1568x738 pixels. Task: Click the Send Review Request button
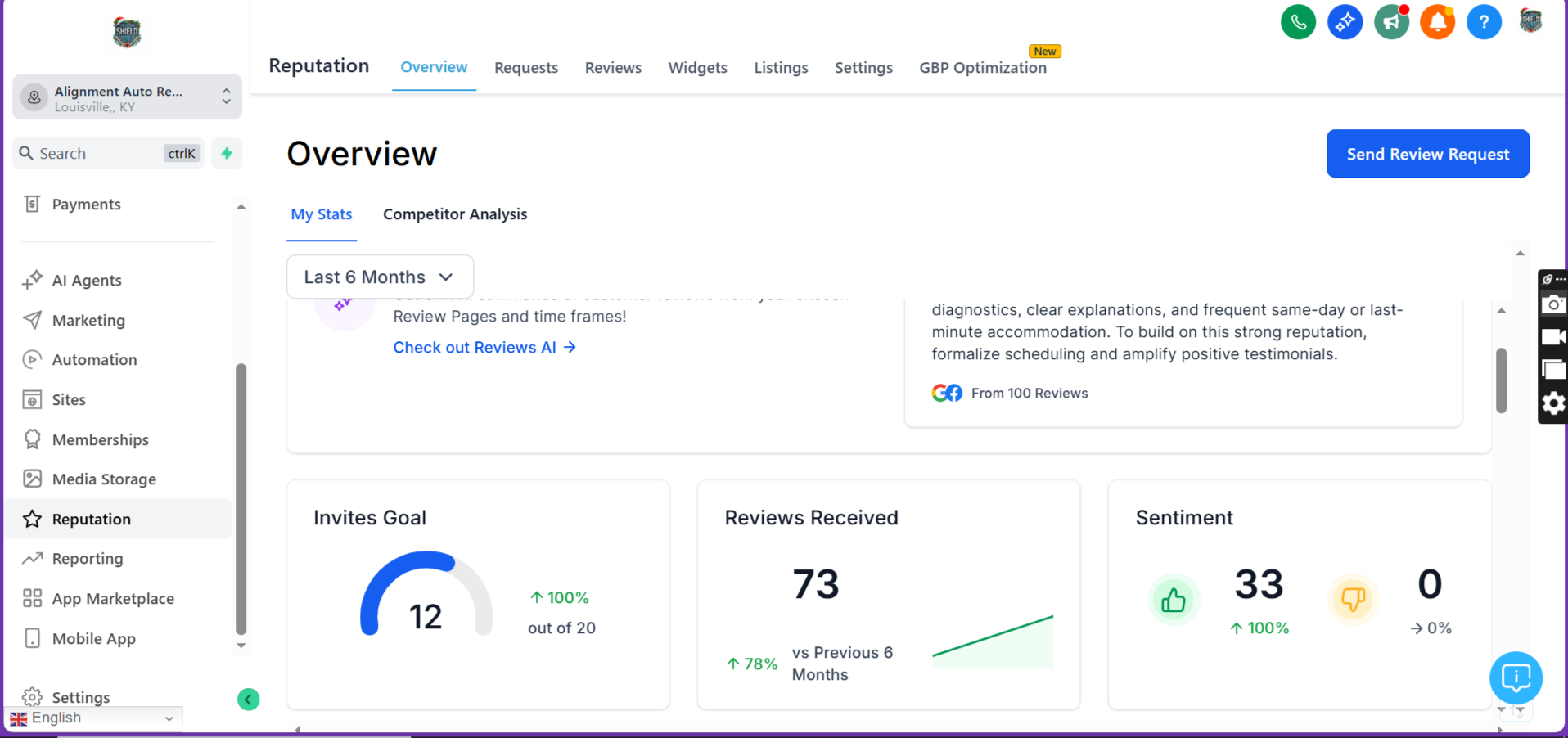coord(1427,154)
